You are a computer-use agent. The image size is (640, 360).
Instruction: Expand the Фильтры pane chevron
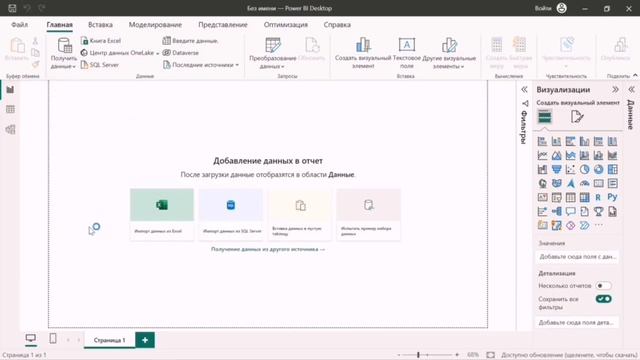point(524,89)
